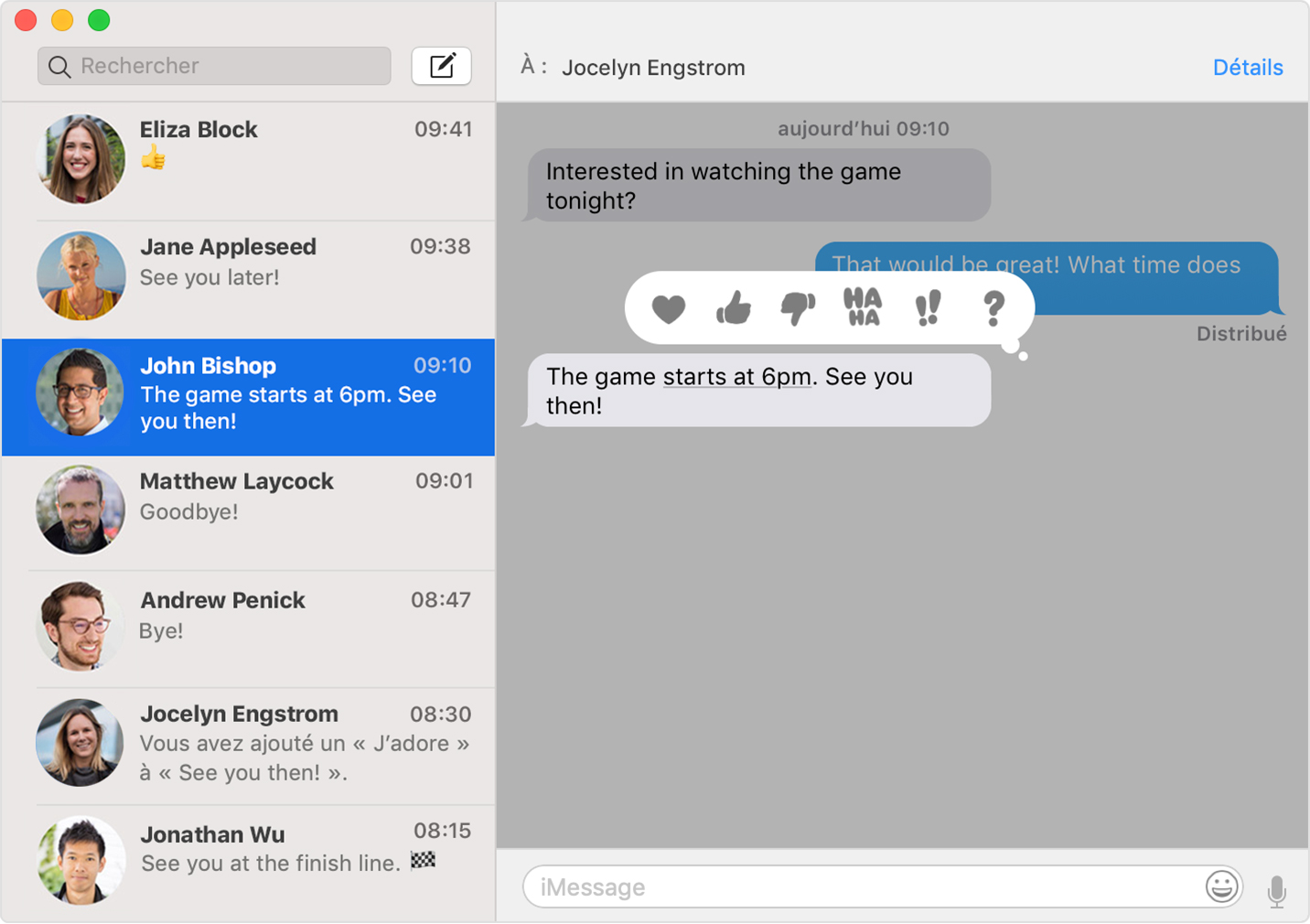The height and width of the screenshot is (924, 1310).
Task: Click the "Goodbye!" preview text
Action: tap(189, 511)
